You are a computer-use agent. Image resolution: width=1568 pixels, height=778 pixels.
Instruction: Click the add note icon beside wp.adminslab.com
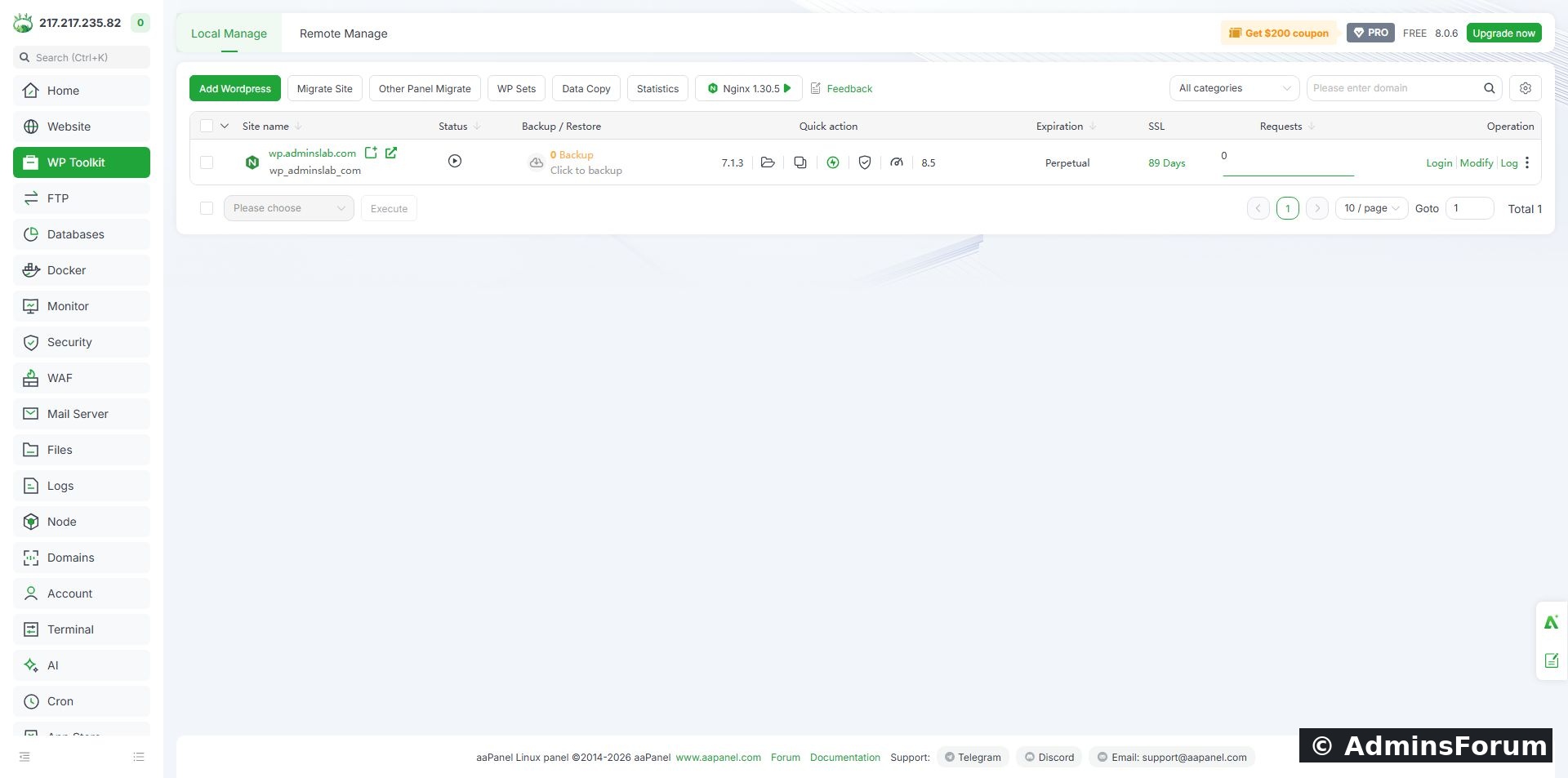coord(371,153)
